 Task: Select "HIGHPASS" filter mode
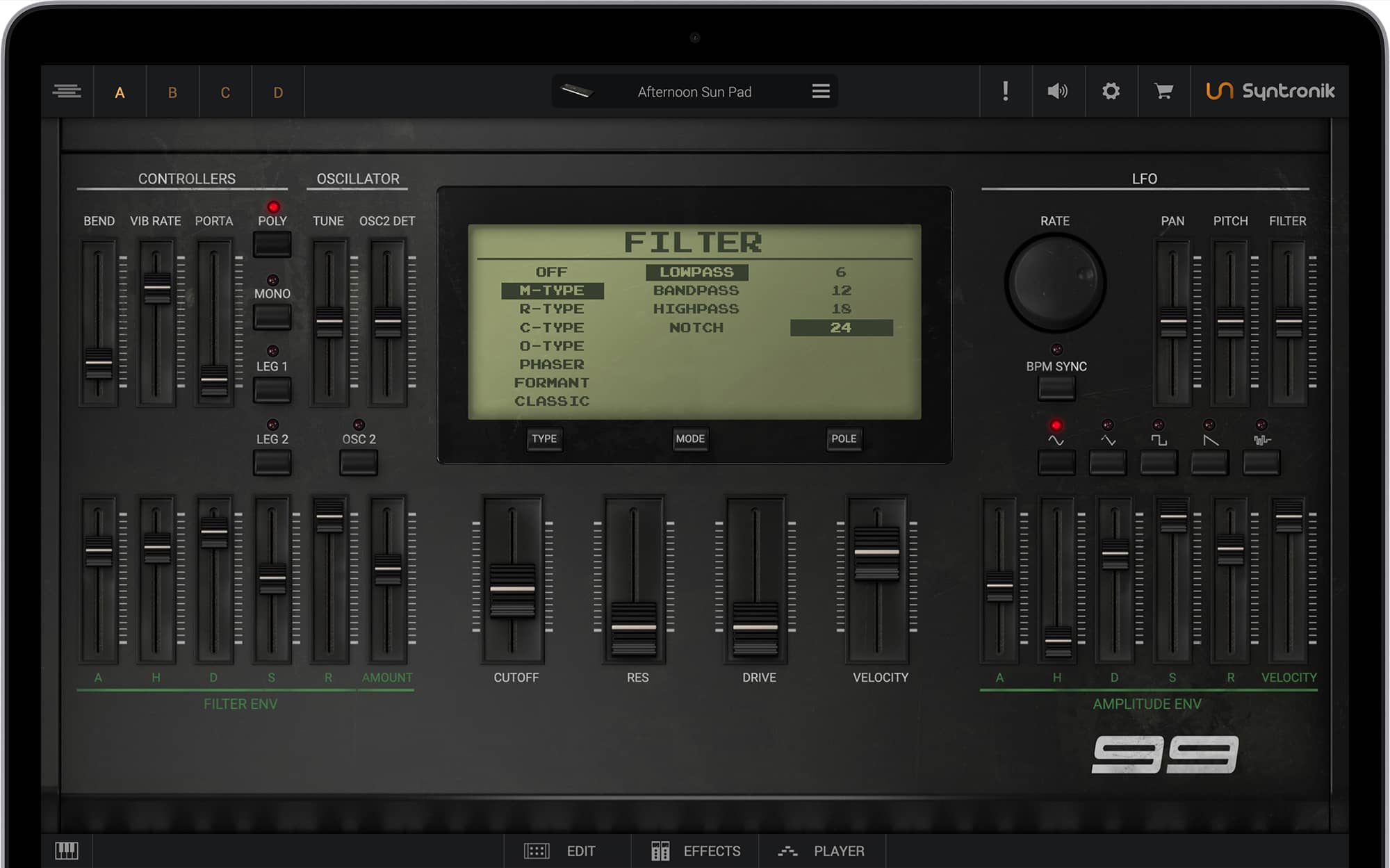pos(696,309)
